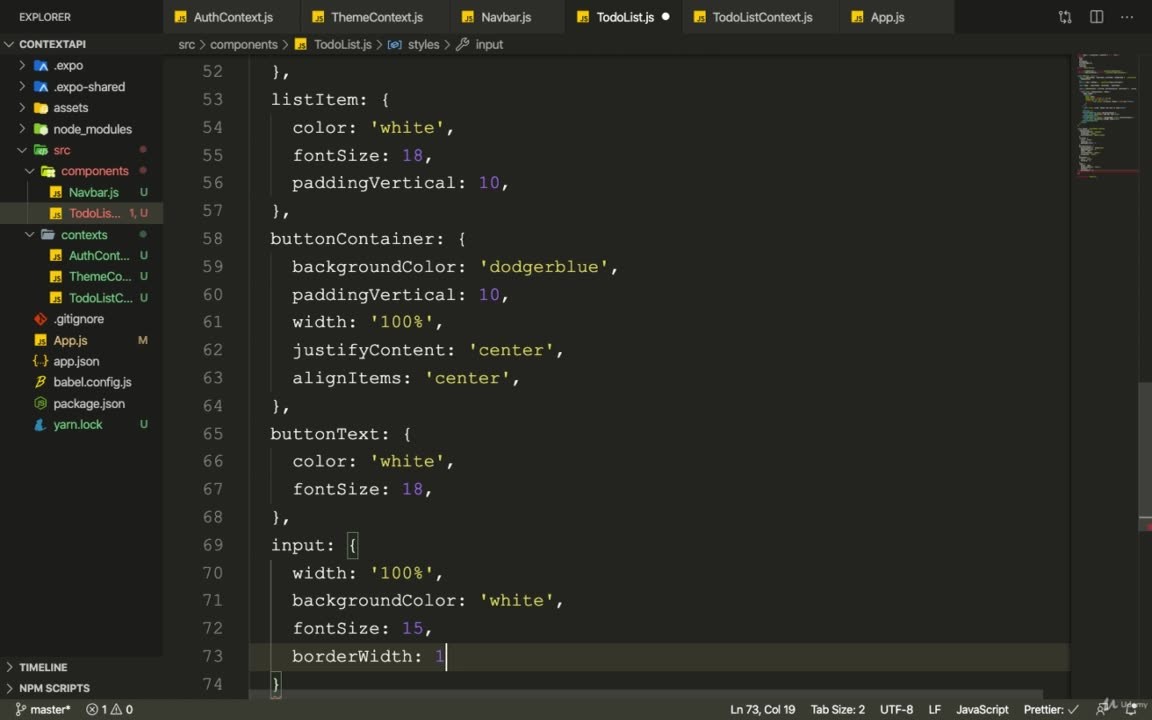Open TodoListContext file in explorer tree
The width and height of the screenshot is (1152, 720).
tap(101, 298)
